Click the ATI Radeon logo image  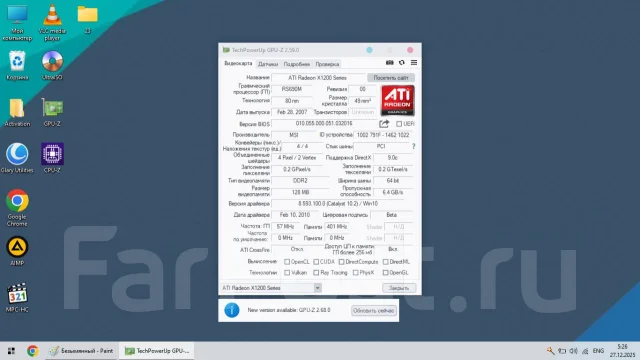[398, 100]
